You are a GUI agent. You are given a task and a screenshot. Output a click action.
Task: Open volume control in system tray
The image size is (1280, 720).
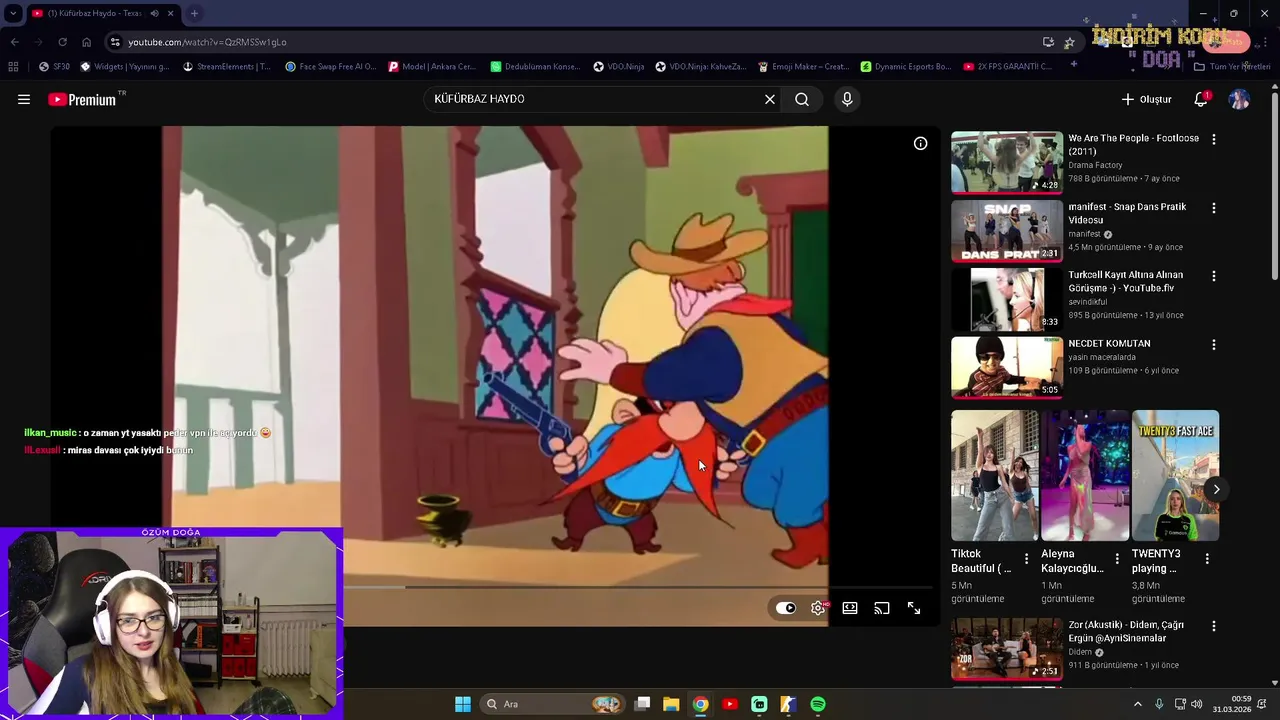[x=1197, y=704]
